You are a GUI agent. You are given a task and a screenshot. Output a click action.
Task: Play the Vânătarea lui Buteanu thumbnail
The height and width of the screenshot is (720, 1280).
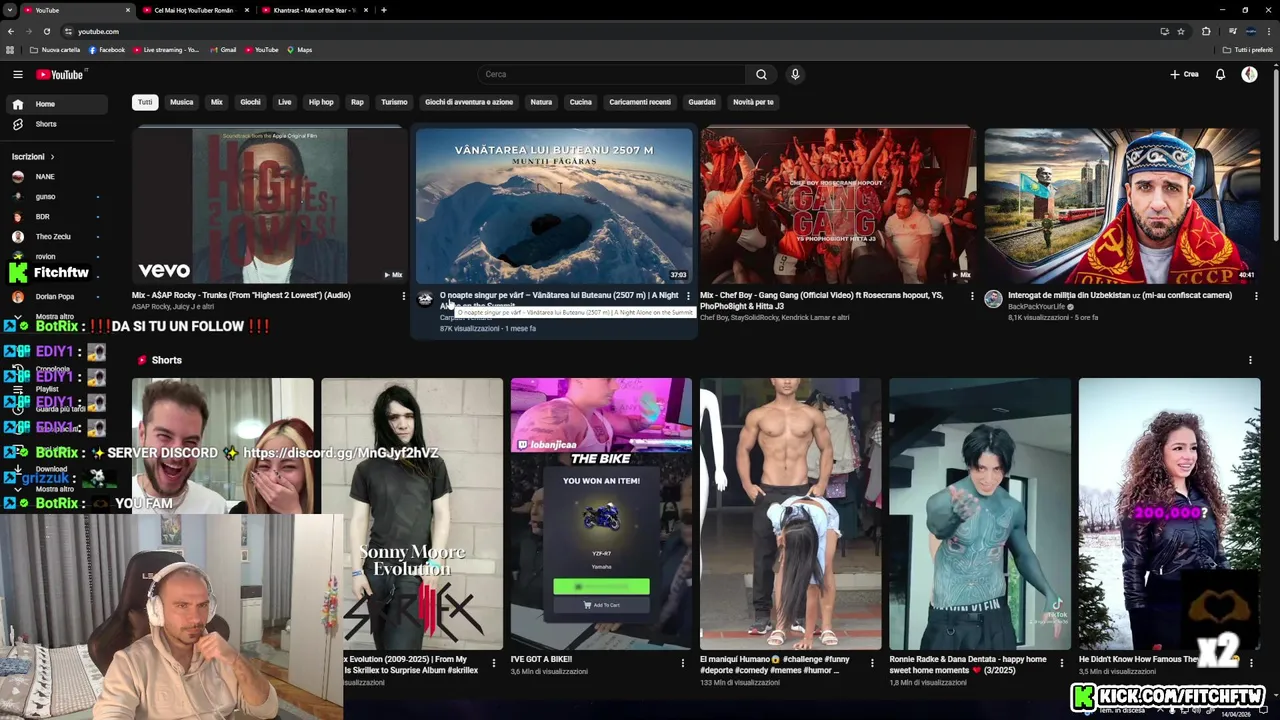click(x=554, y=205)
